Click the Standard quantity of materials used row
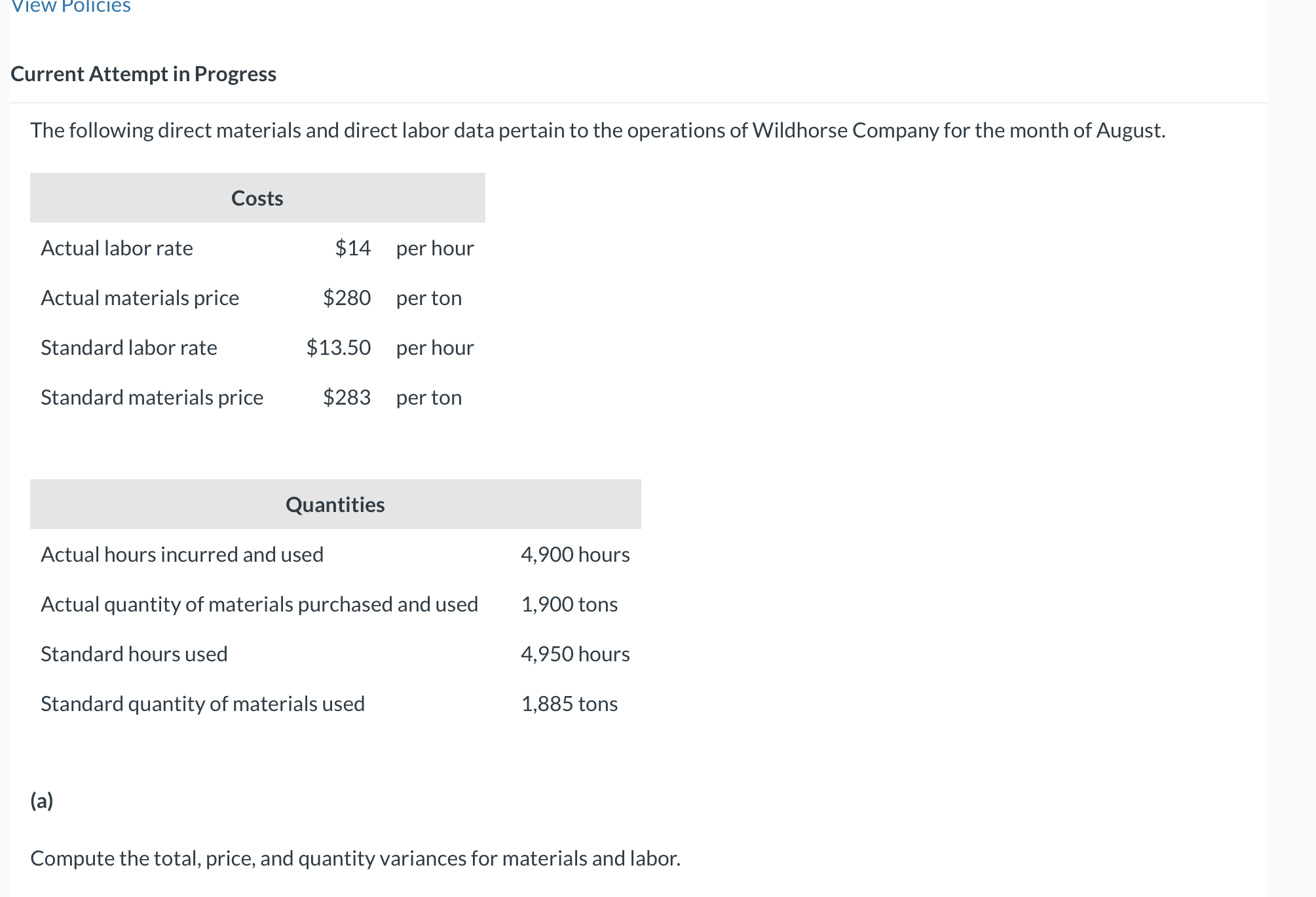Screen dimensions: 1316x897 203,704
